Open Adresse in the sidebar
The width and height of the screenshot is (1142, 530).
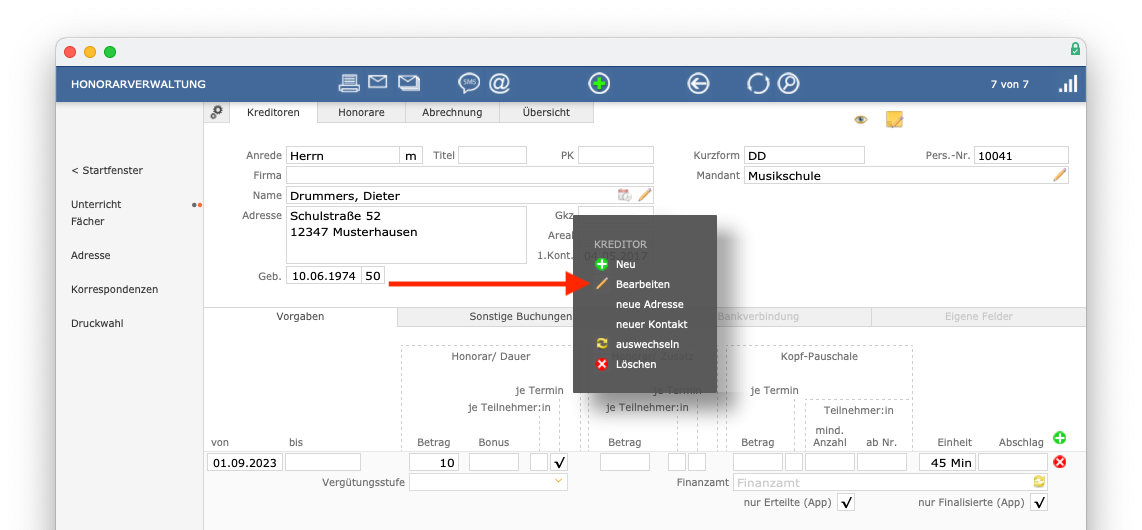tap(90, 256)
